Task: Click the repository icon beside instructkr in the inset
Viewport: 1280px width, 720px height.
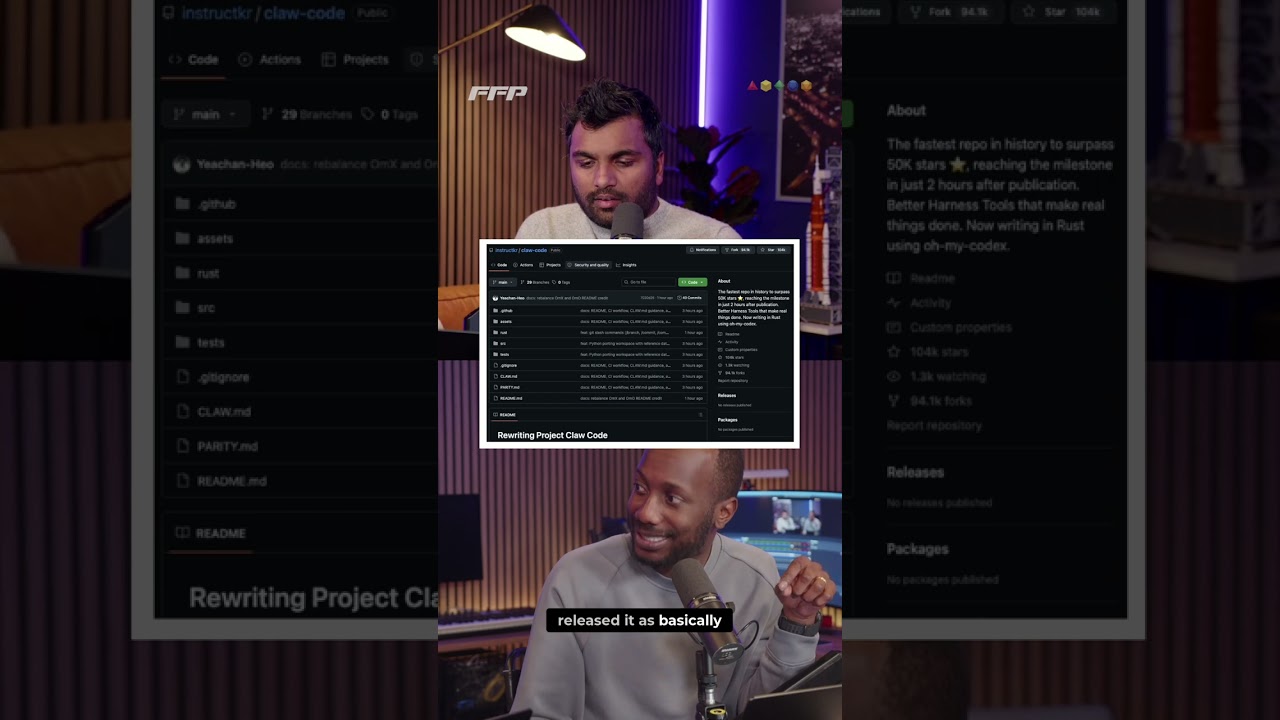Action: click(x=491, y=250)
